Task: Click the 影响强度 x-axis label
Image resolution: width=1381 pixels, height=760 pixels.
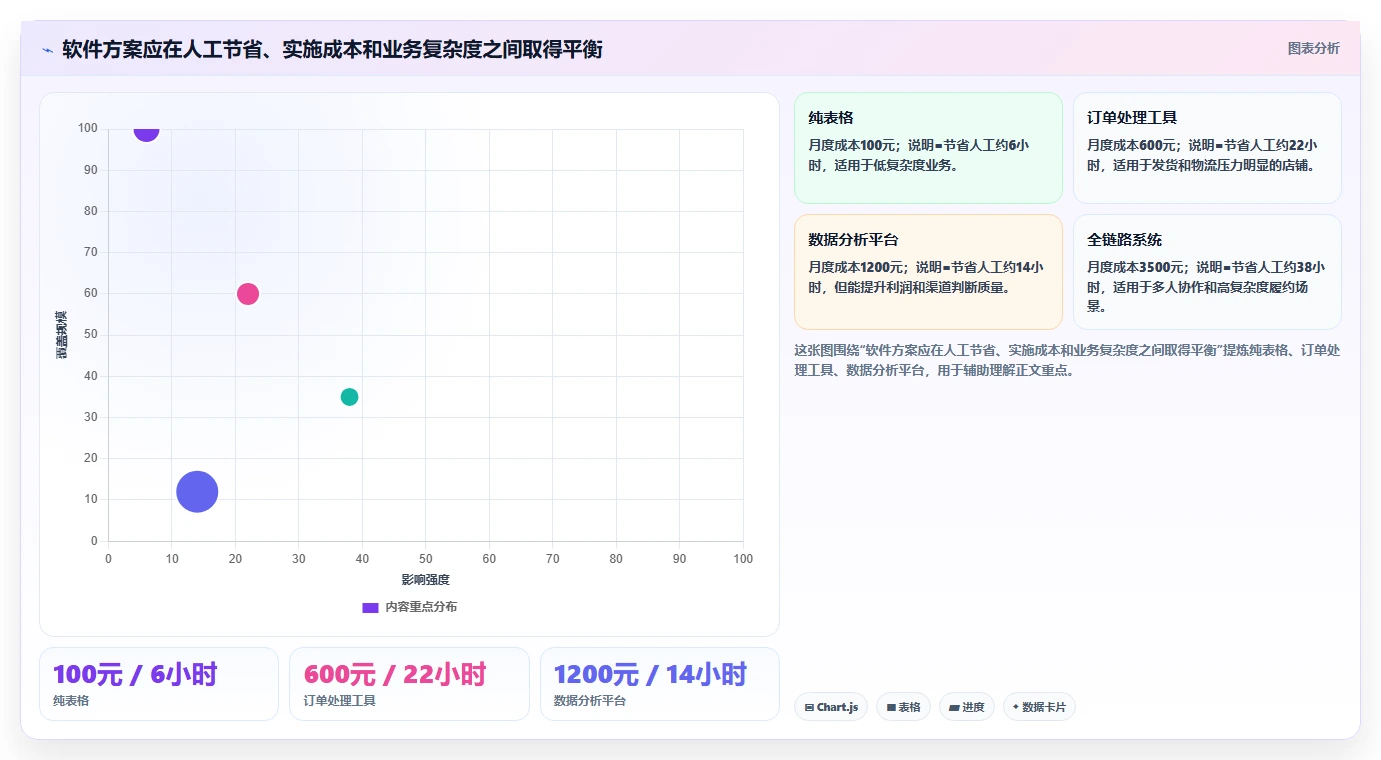Action: point(425,579)
